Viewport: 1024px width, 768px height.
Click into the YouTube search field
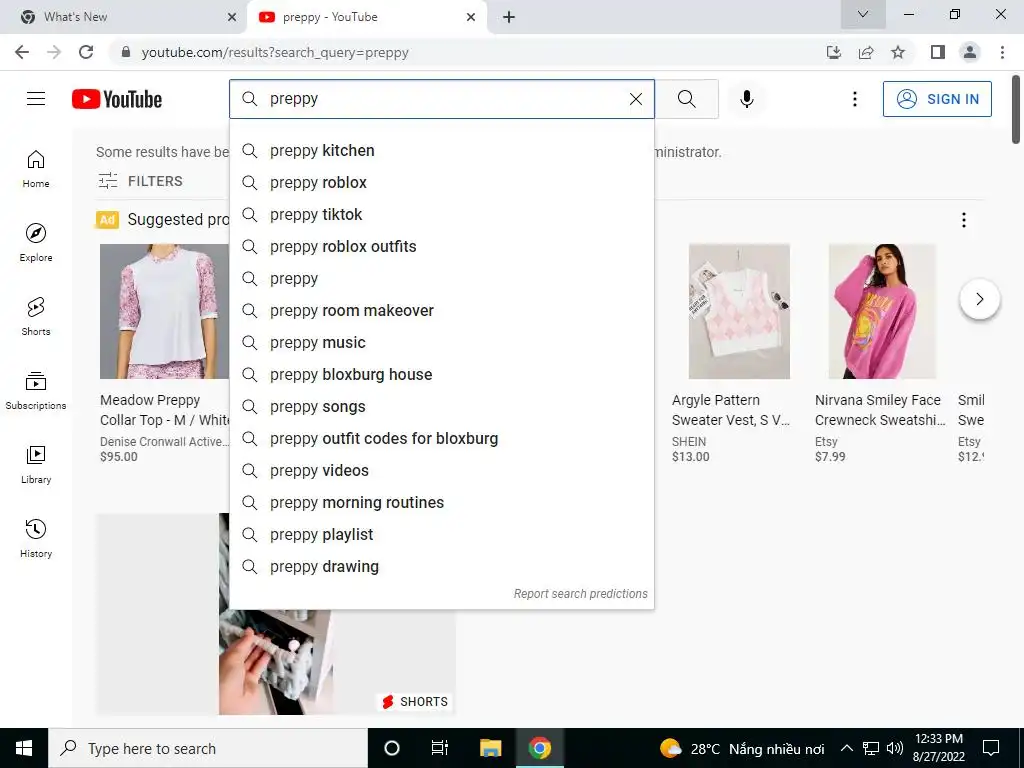pyautogui.click(x=441, y=99)
